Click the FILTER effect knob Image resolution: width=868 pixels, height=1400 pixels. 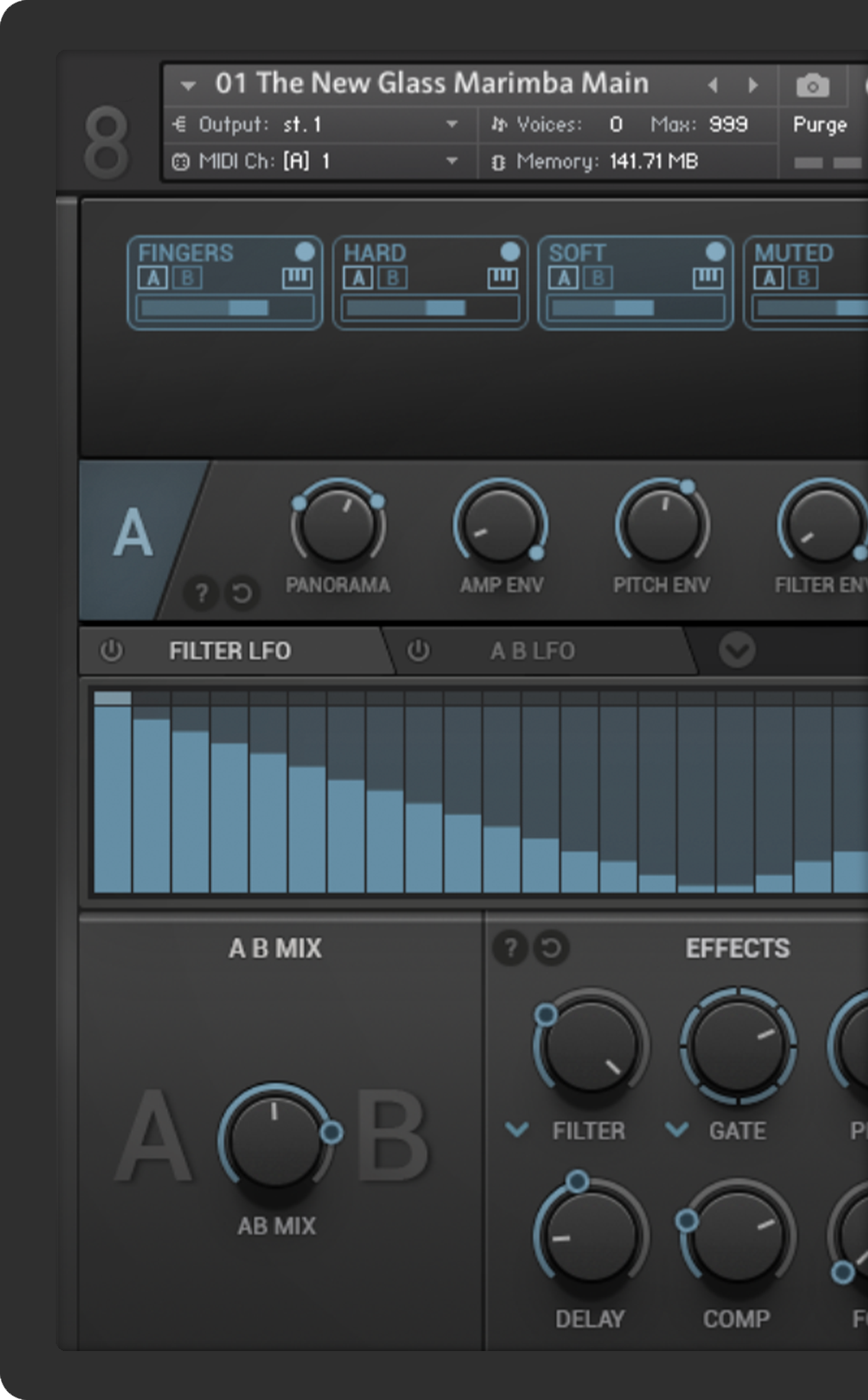590,1047
